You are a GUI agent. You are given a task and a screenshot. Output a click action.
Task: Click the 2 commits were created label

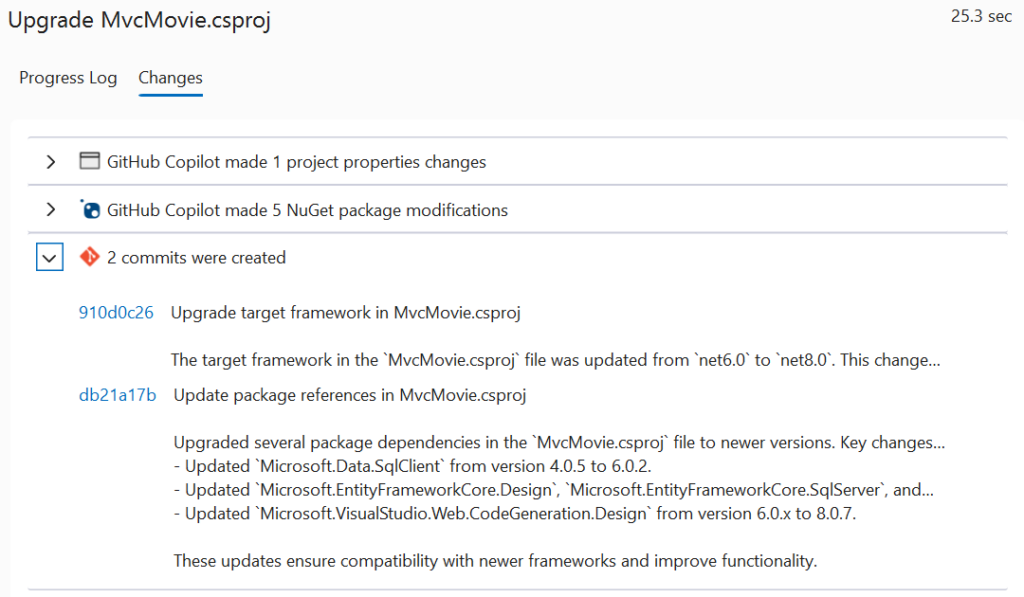197,257
